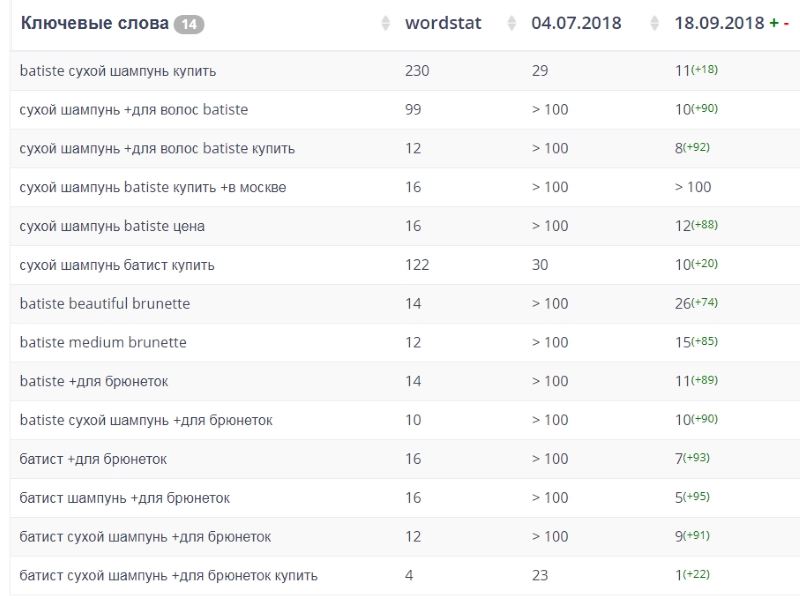Click wordstat value 122
This screenshot has width=800, height=607.
(417, 265)
